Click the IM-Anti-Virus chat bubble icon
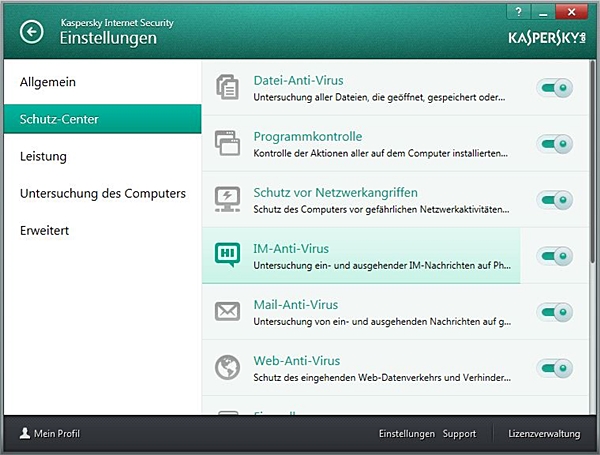Screen dimensions: 600x455 pyautogui.click(x=227, y=254)
